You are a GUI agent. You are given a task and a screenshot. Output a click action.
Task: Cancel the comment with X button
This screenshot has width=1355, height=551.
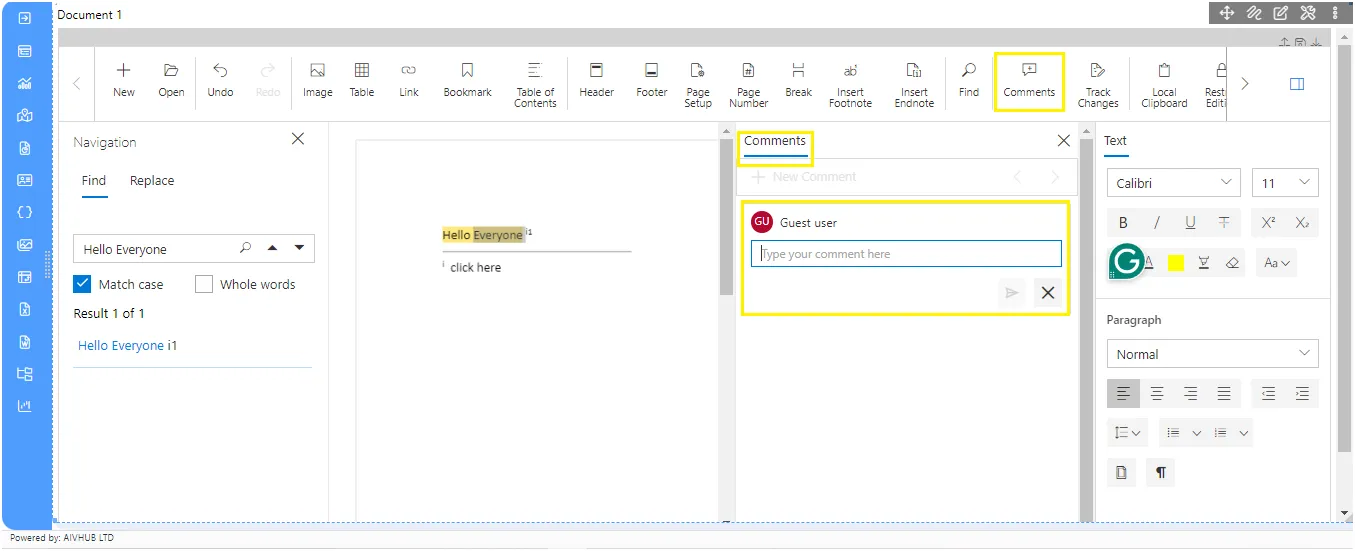tap(1048, 293)
